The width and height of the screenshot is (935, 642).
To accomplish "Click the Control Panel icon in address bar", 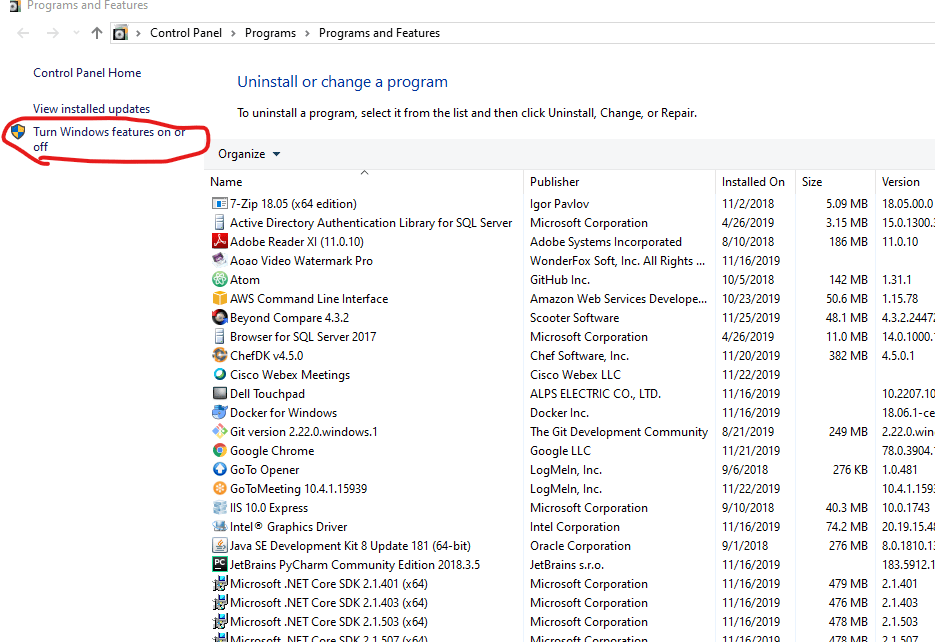I will 120,33.
